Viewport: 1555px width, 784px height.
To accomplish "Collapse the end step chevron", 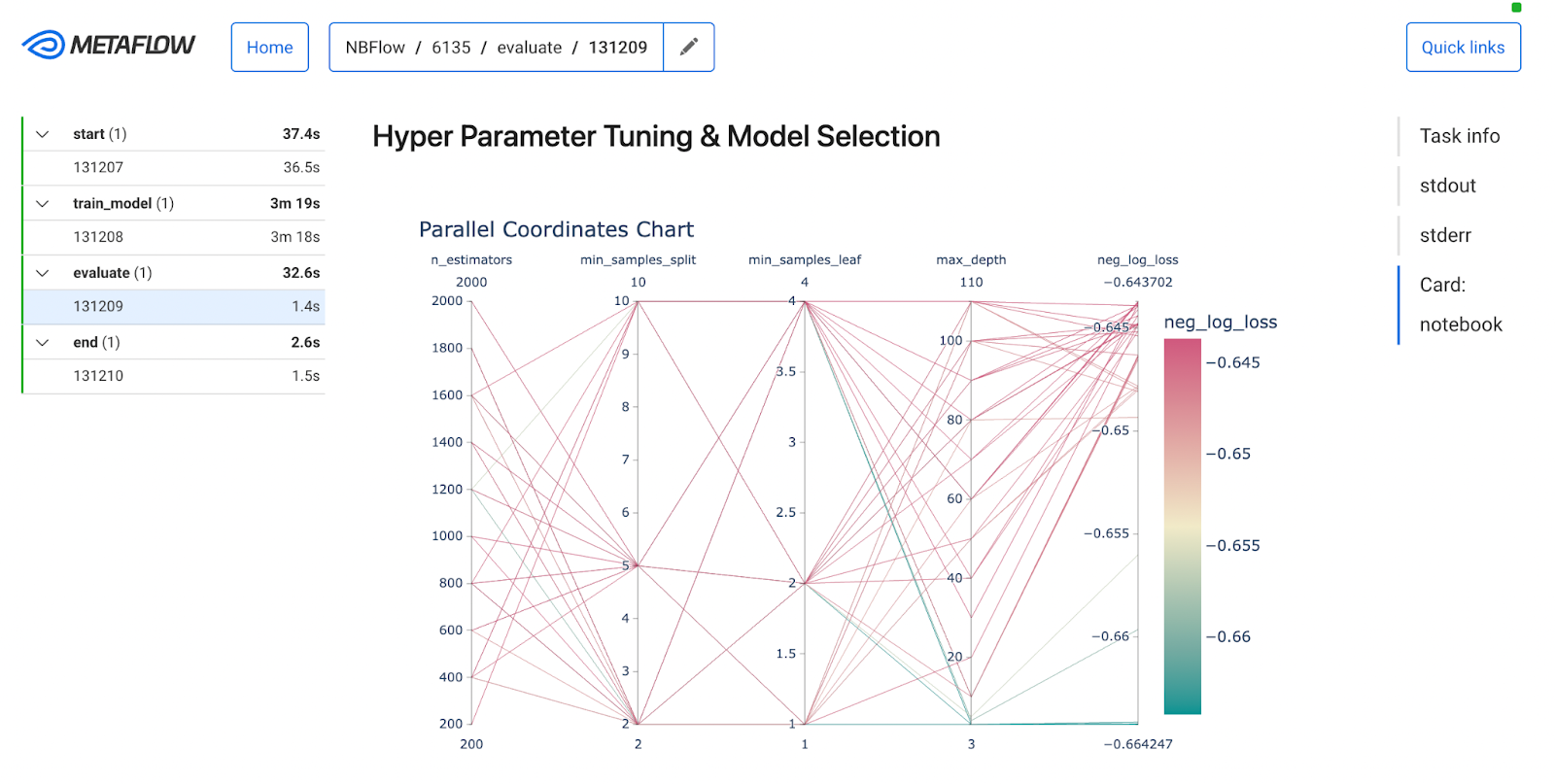I will (x=43, y=342).
